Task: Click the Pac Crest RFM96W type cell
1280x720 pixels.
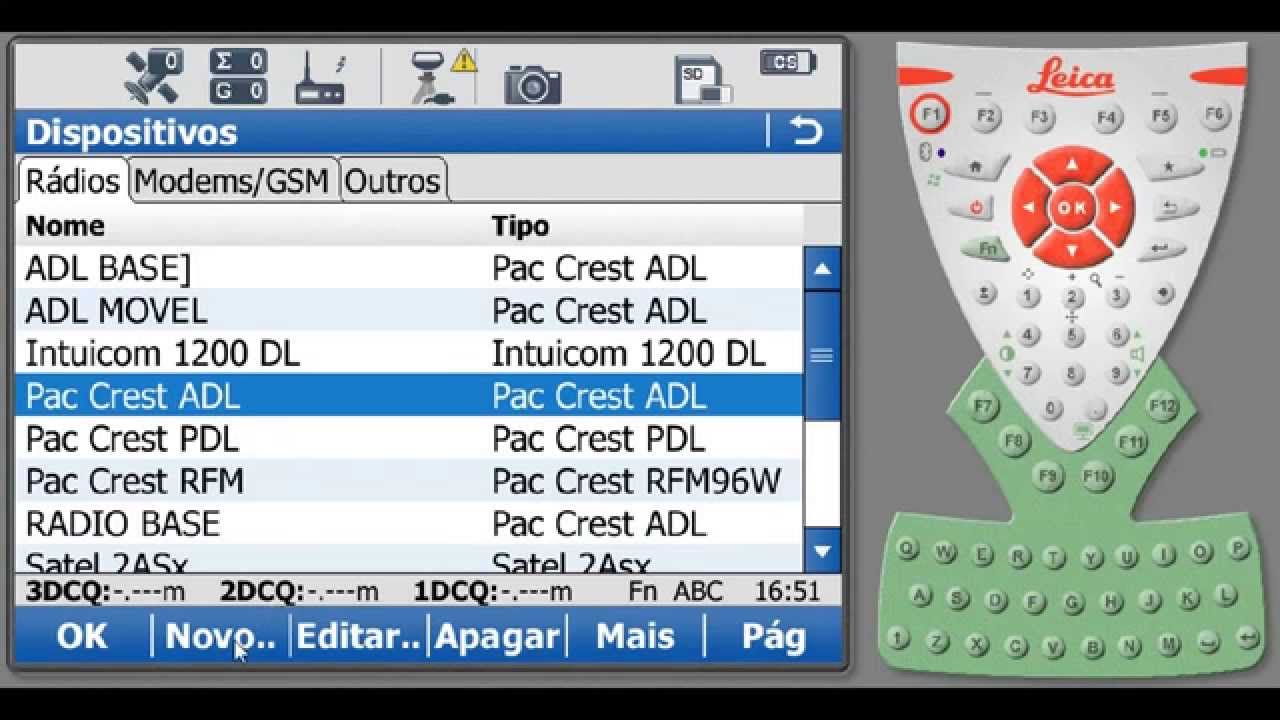Action: pyautogui.click(x=636, y=481)
